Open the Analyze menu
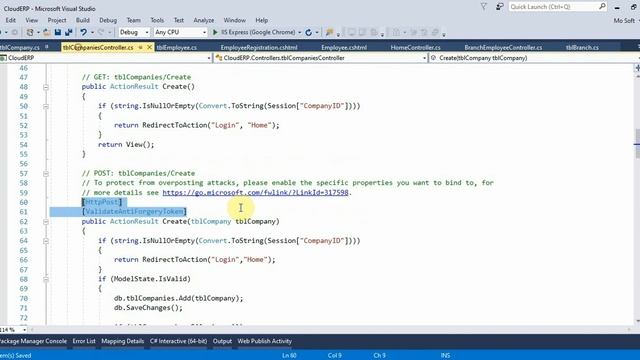Image resolution: width=640 pixels, height=360 pixels. tap(204, 20)
